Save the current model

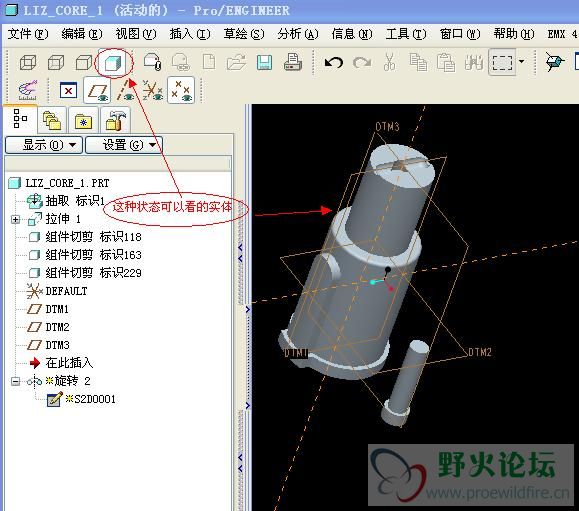[x=264, y=62]
